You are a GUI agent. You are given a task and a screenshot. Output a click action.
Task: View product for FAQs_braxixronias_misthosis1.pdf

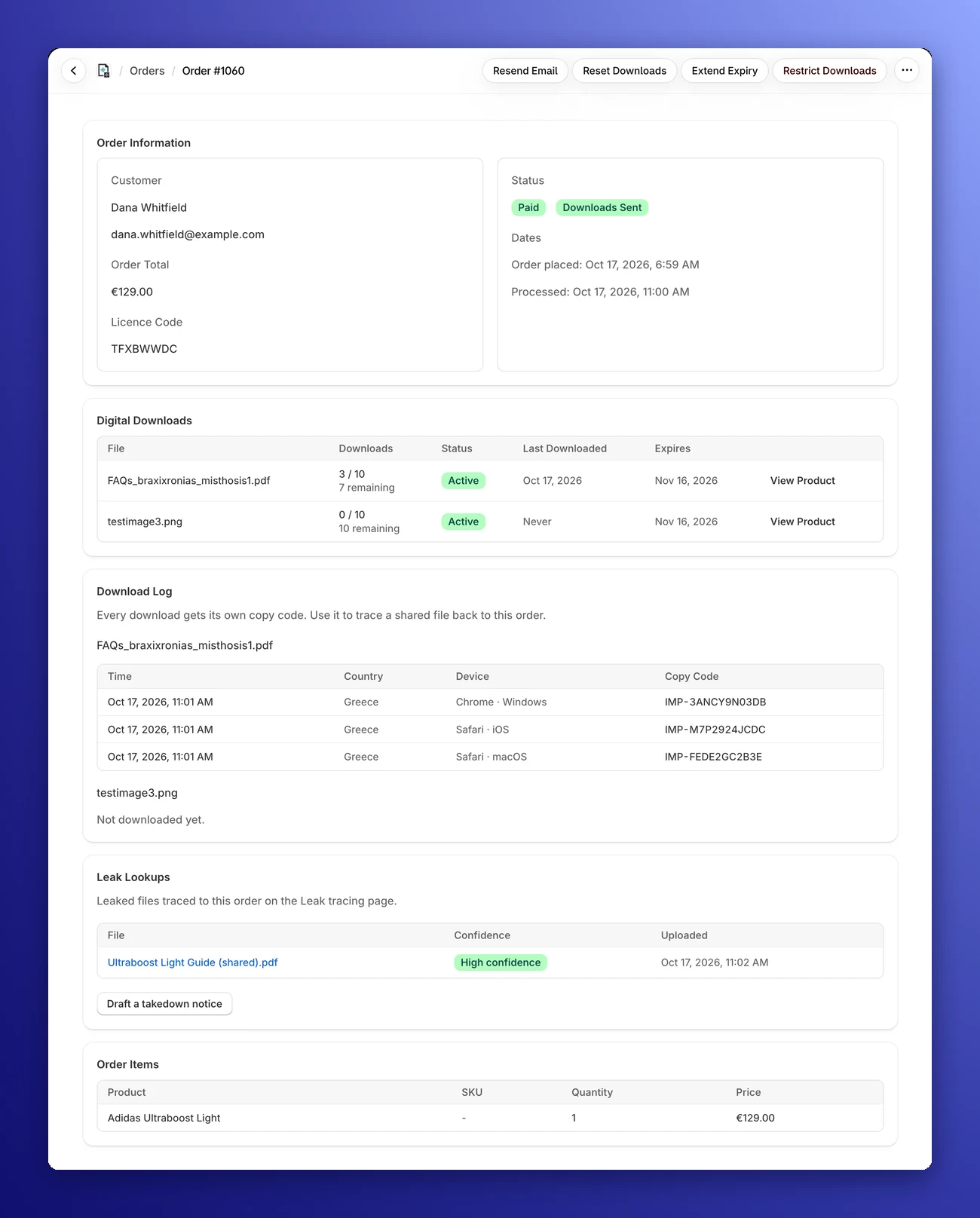point(803,481)
